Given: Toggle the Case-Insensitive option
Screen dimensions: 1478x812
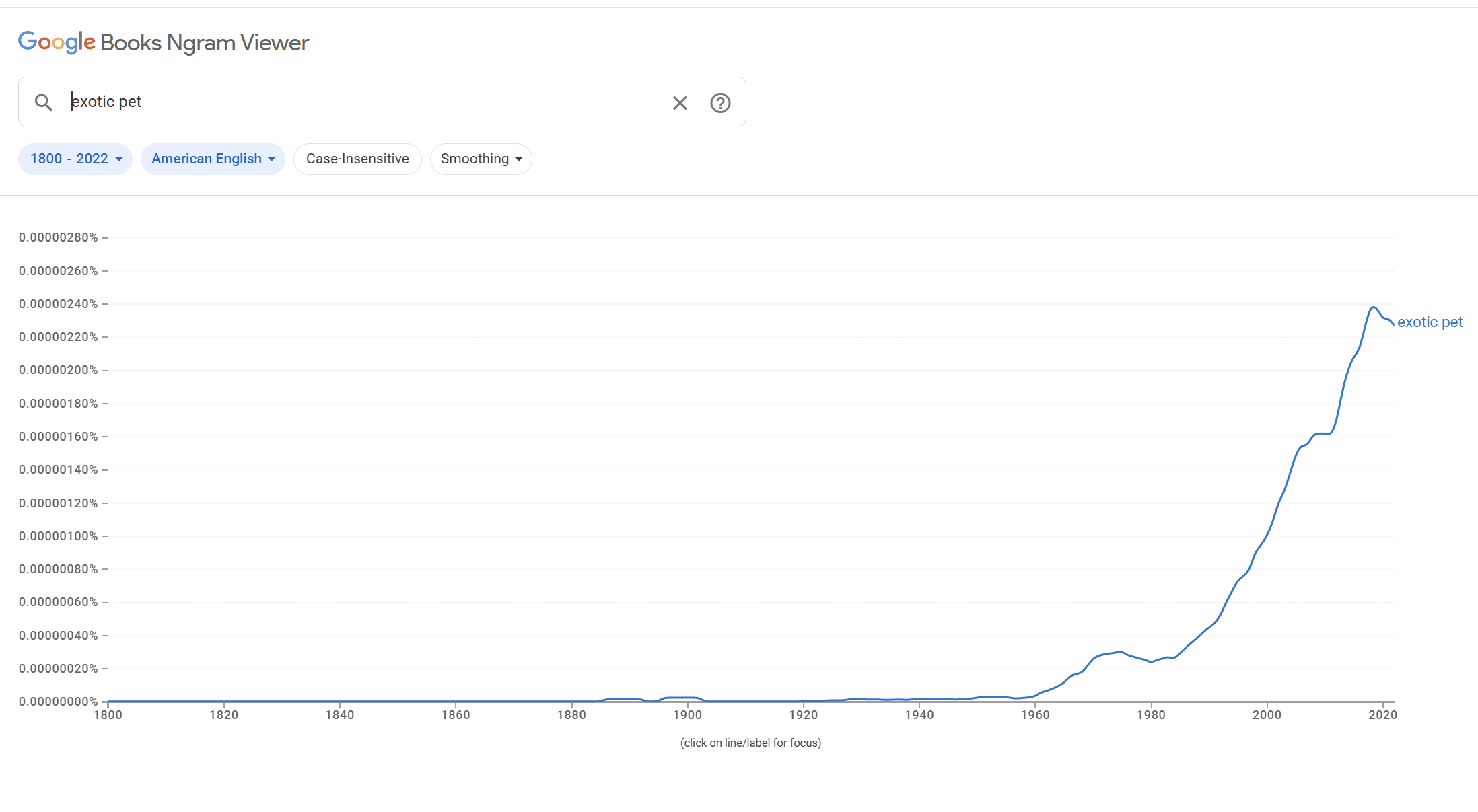Looking at the screenshot, I should (357, 159).
